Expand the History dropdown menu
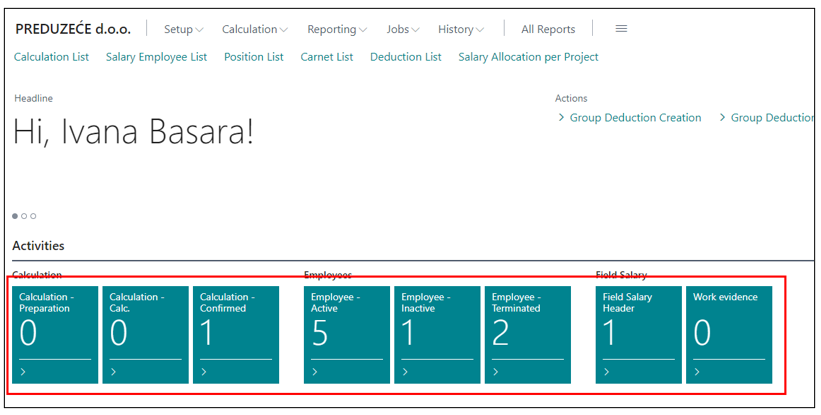This screenshot has height=415, width=821. click(460, 30)
